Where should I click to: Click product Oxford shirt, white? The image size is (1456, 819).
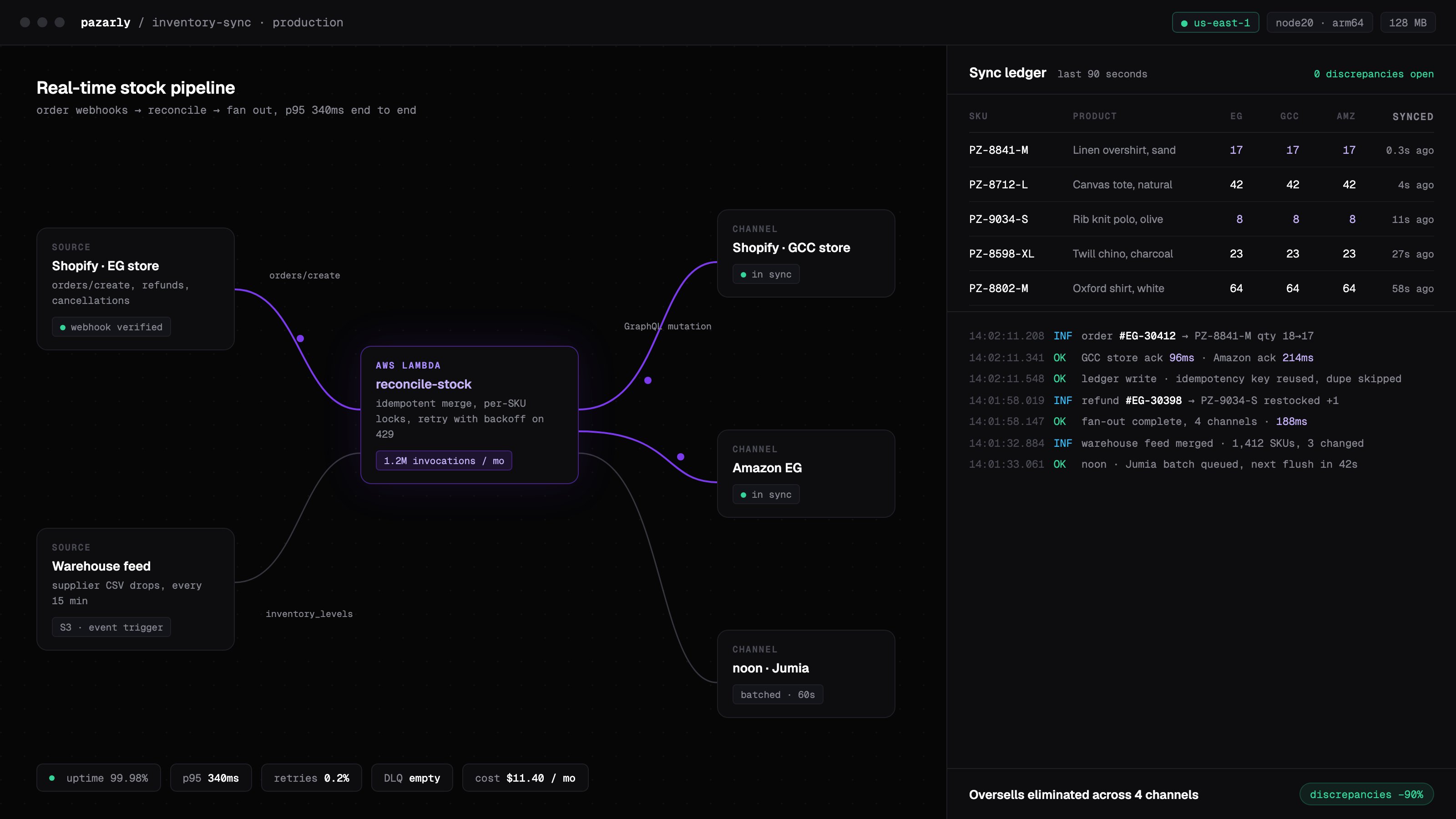click(x=1118, y=288)
